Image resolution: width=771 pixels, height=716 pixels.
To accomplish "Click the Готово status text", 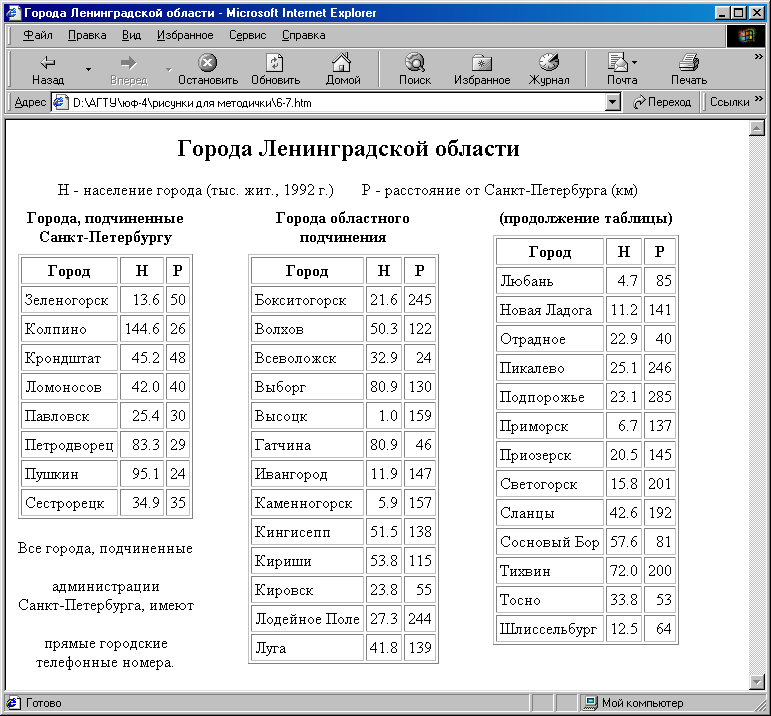I will point(43,703).
